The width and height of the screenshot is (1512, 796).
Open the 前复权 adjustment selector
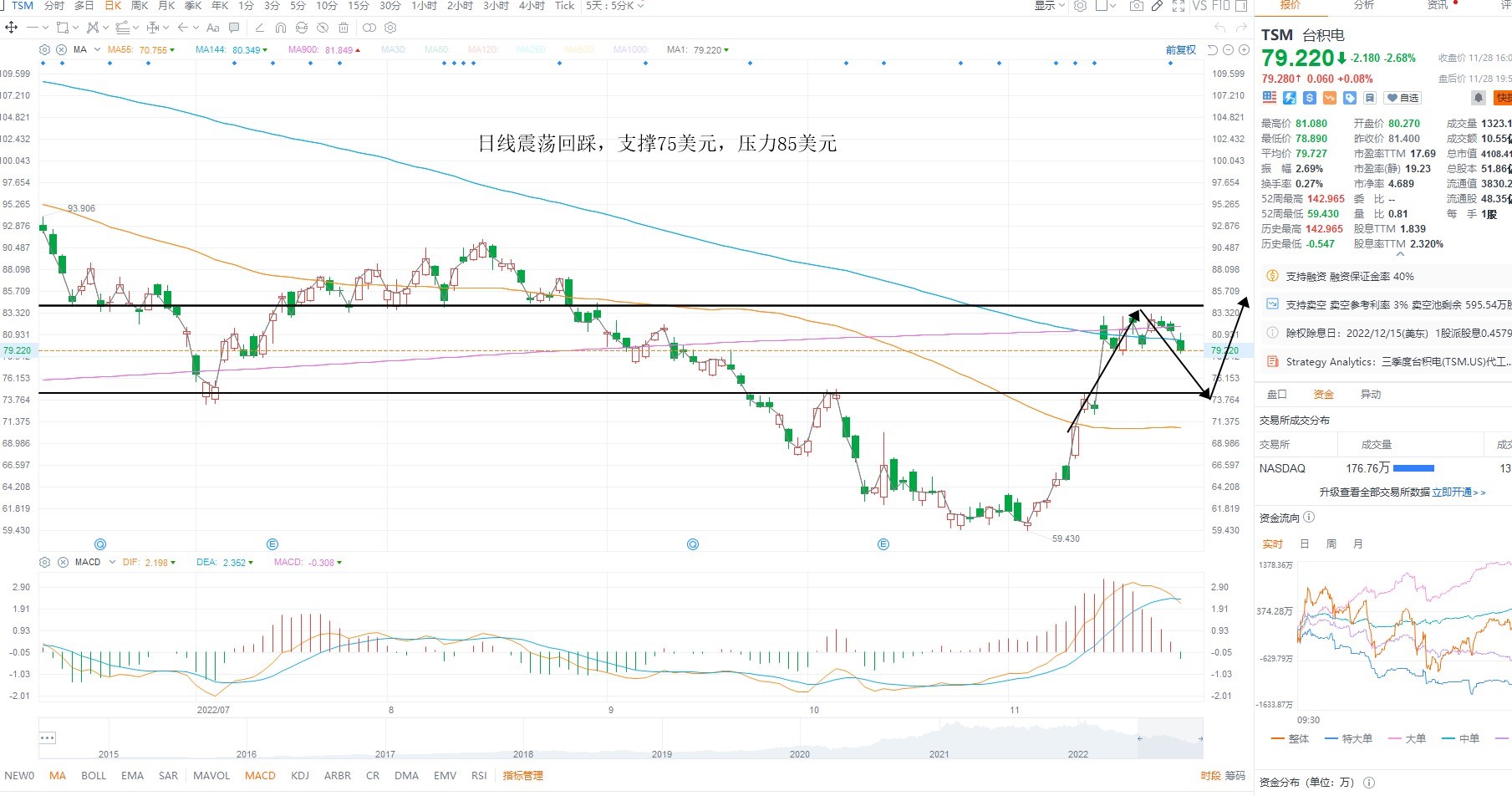click(1181, 50)
